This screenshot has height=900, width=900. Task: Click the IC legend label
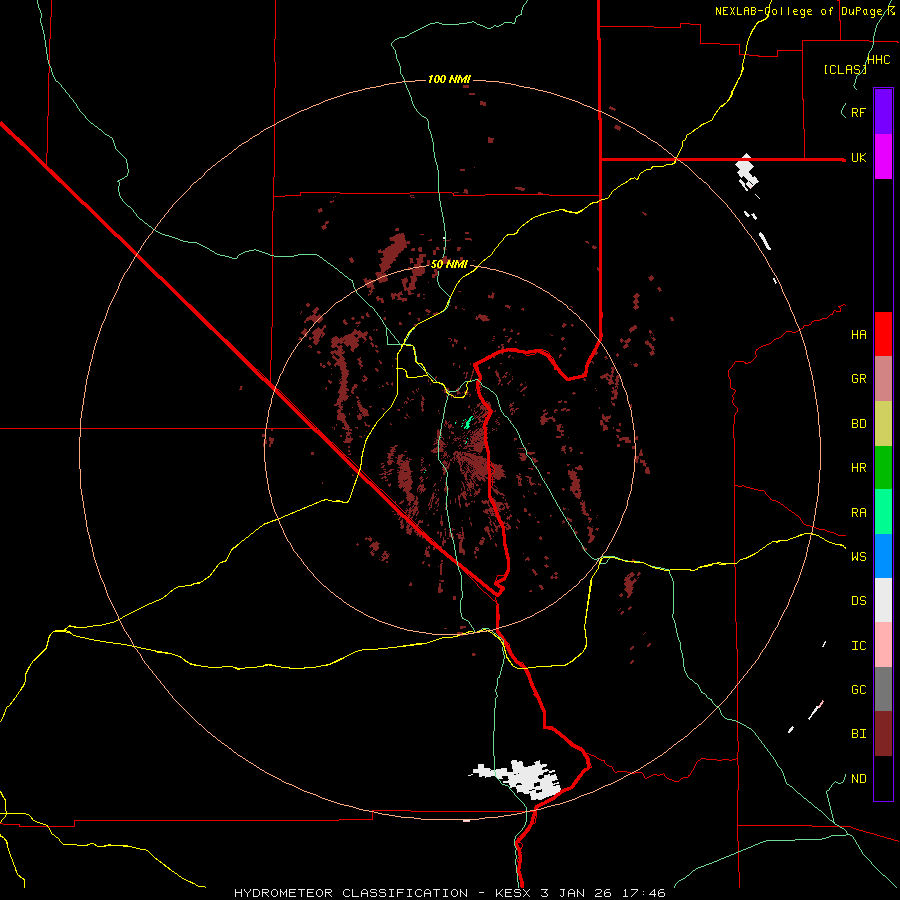click(x=858, y=646)
